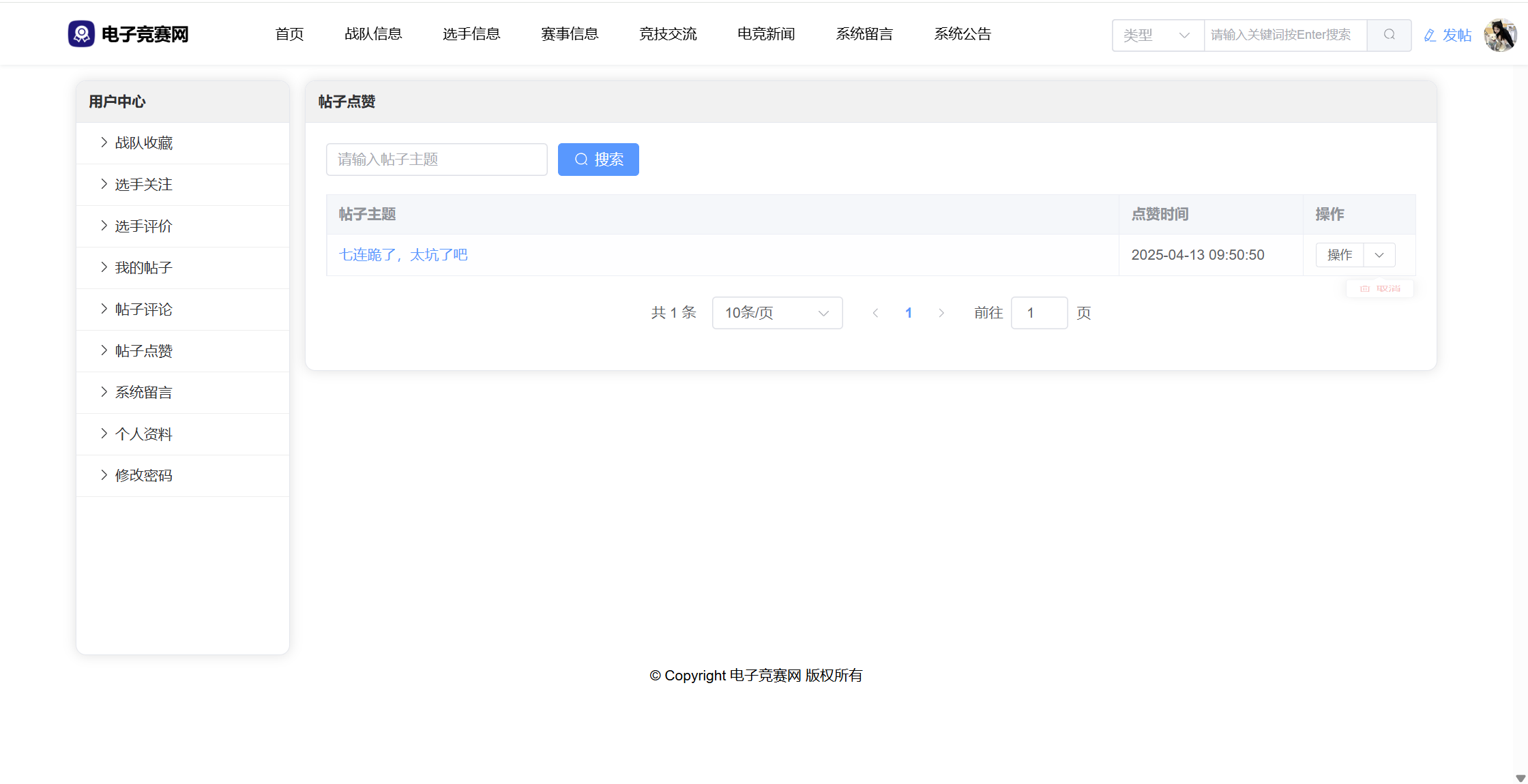
Task: Choose 修改密码 in the sidebar menu
Action: click(x=144, y=476)
